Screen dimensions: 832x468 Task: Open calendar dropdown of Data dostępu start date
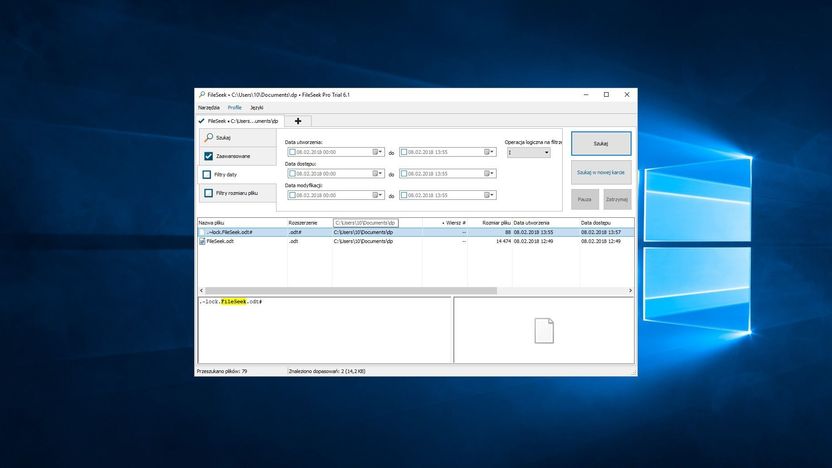tap(377, 174)
